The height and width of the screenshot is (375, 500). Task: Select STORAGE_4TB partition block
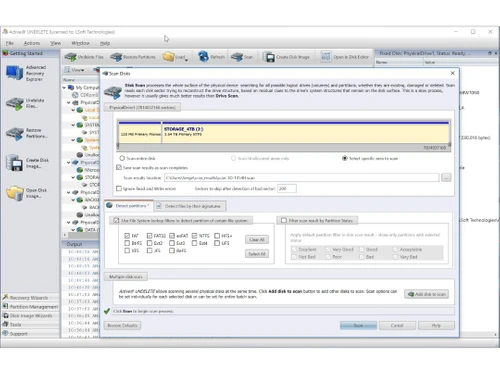(306, 133)
